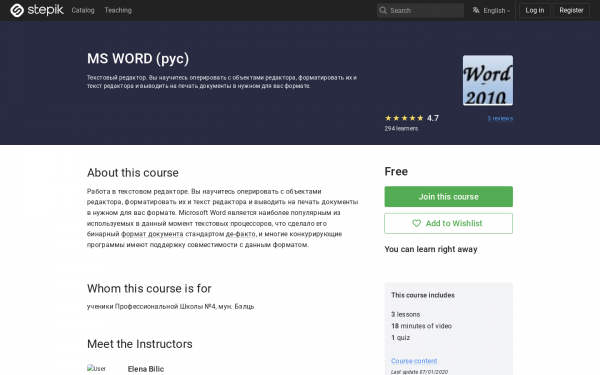The width and height of the screenshot is (600, 375).
Task: Focus the Search input field
Action: coord(420,10)
